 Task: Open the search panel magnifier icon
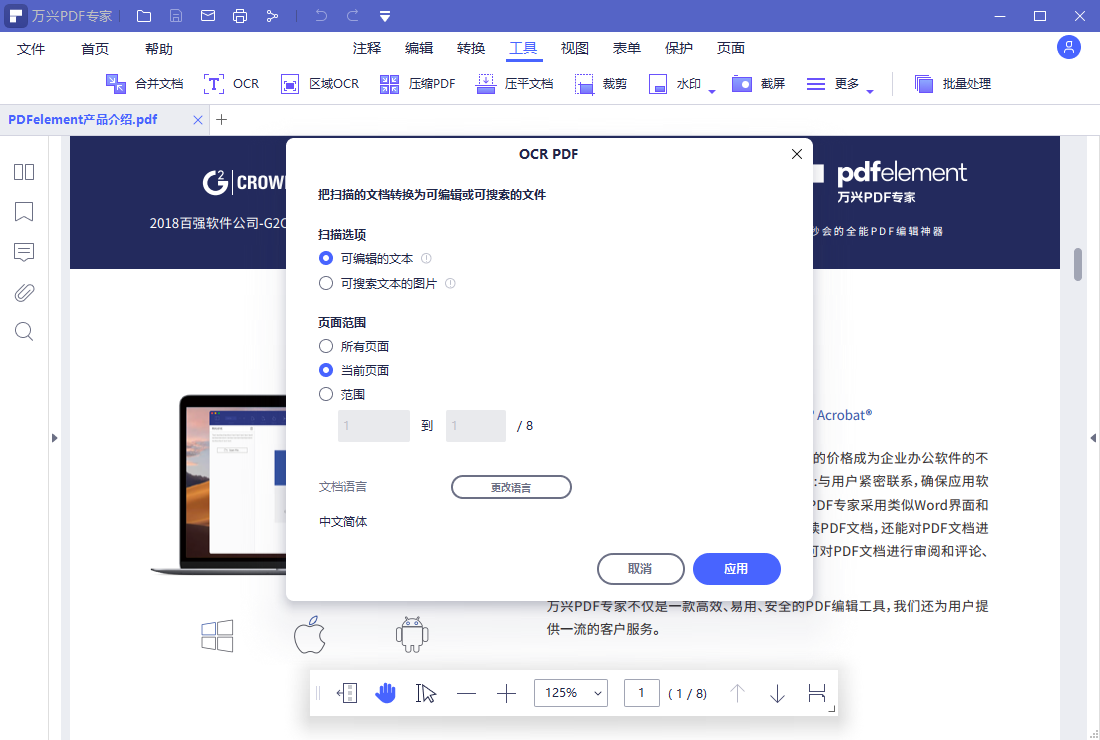(x=24, y=332)
